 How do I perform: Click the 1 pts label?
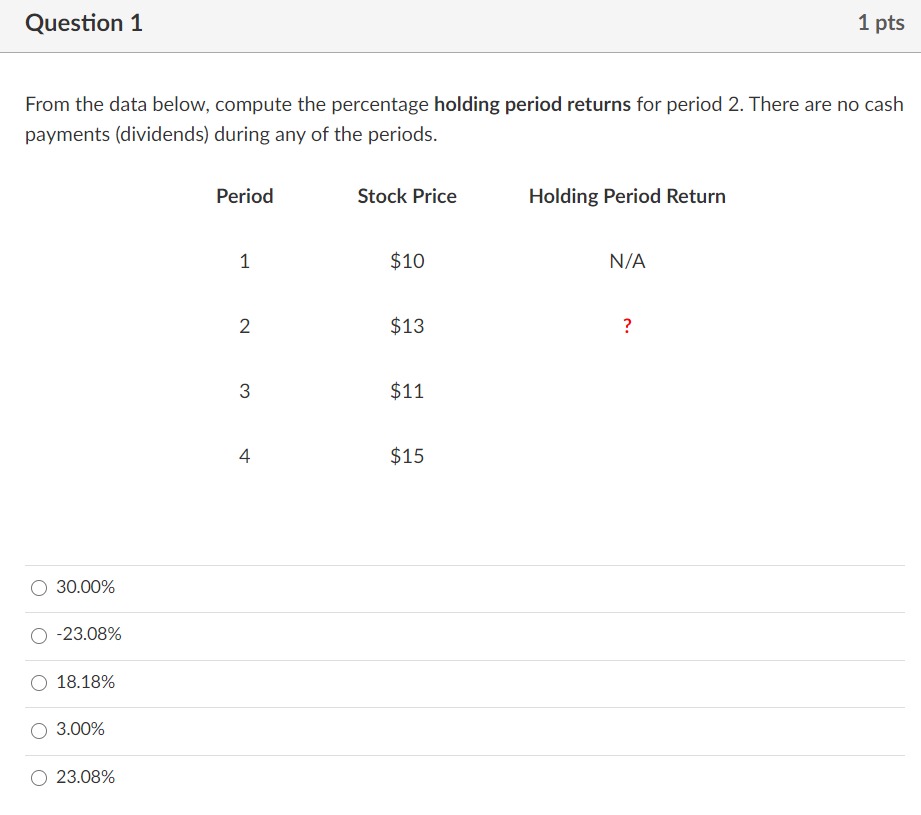[881, 23]
